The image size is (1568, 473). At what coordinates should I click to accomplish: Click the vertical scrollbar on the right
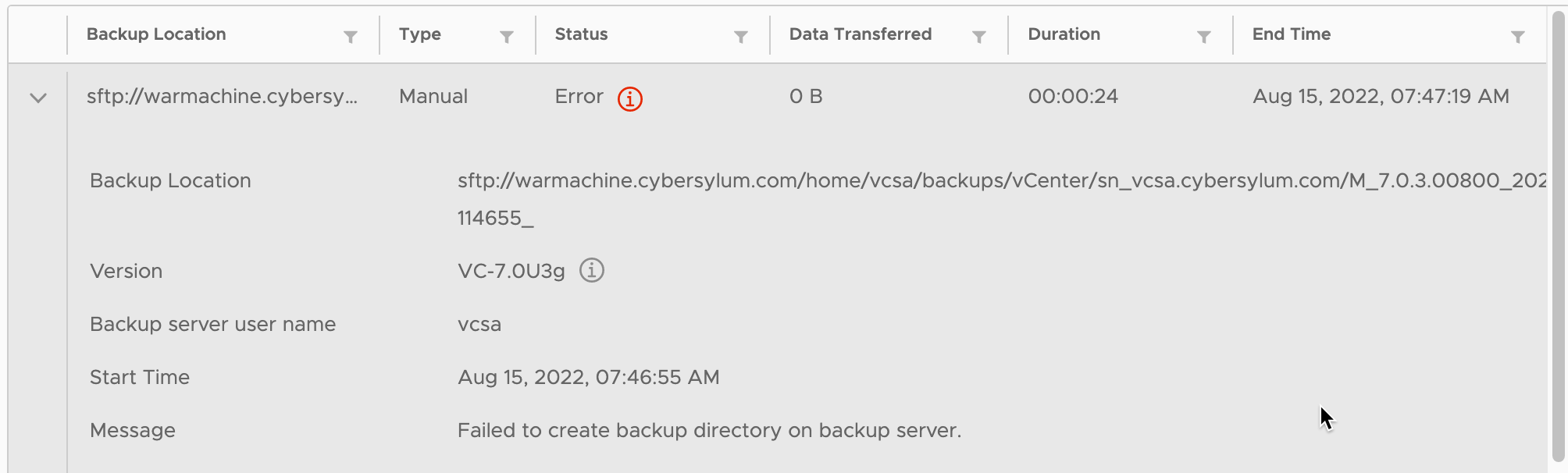[1558, 234]
